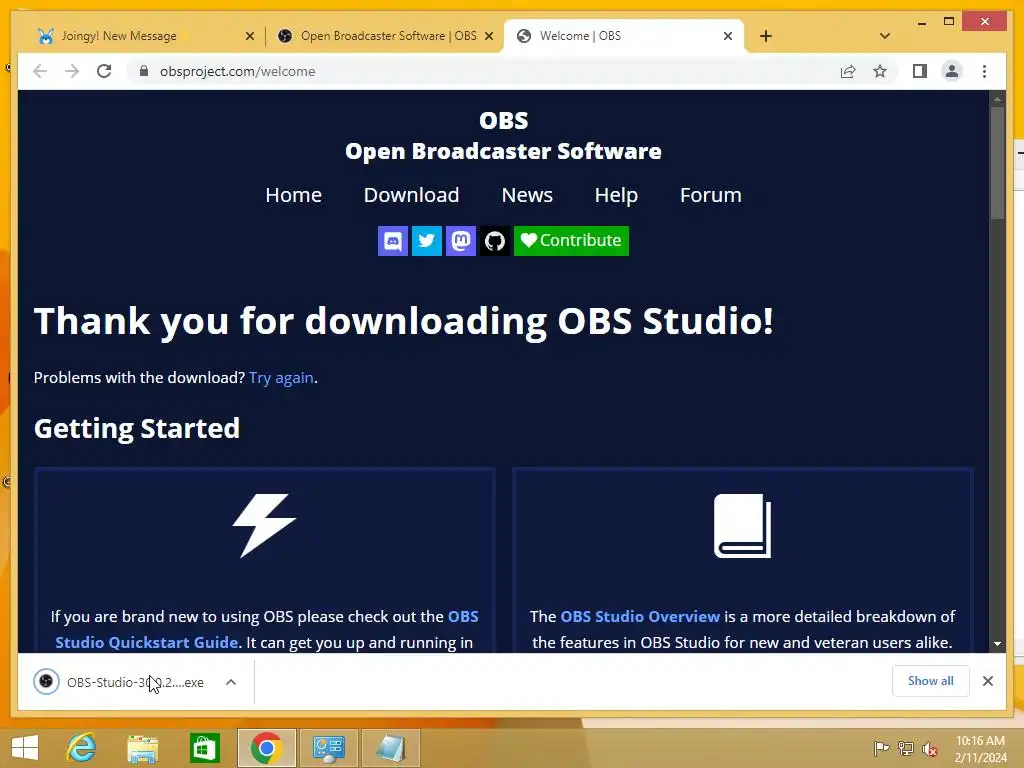This screenshot has height=768, width=1024.
Task: Click Show all downloads
Action: point(931,681)
